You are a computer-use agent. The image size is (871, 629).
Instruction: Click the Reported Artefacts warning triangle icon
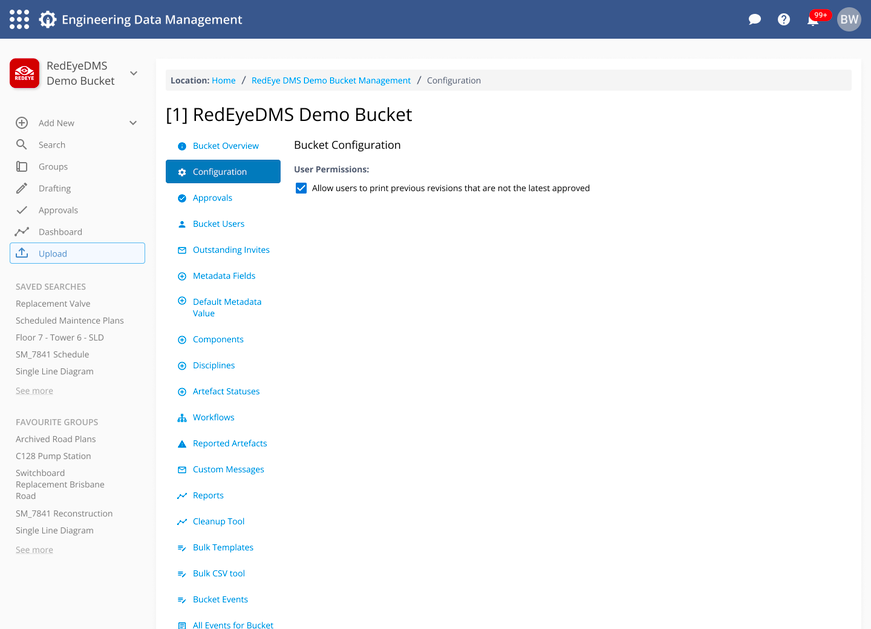click(x=182, y=444)
